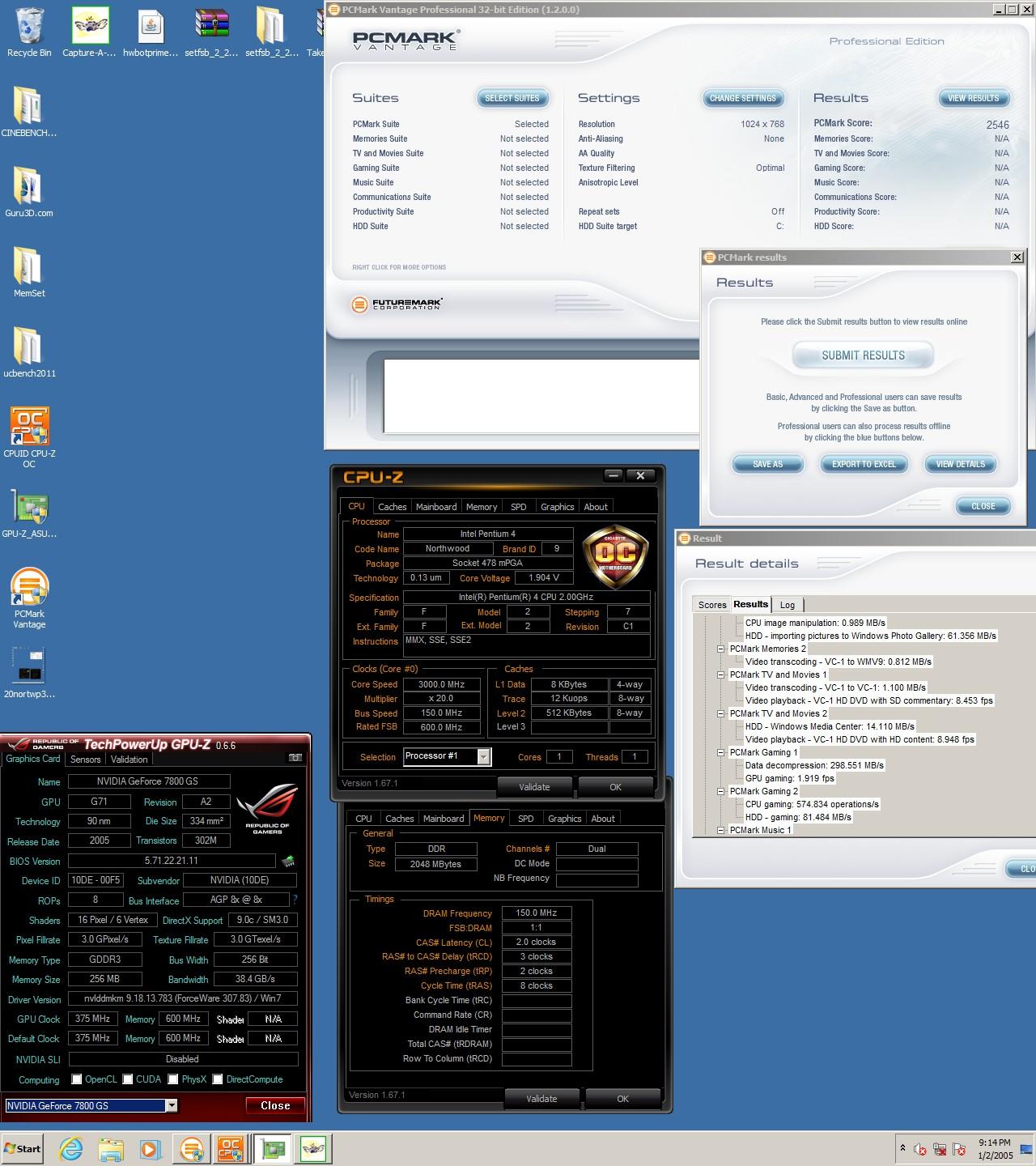This screenshot has height=1166, width=1036.
Task: Click EXPORT TO EXCEL button
Action: click(x=864, y=464)
